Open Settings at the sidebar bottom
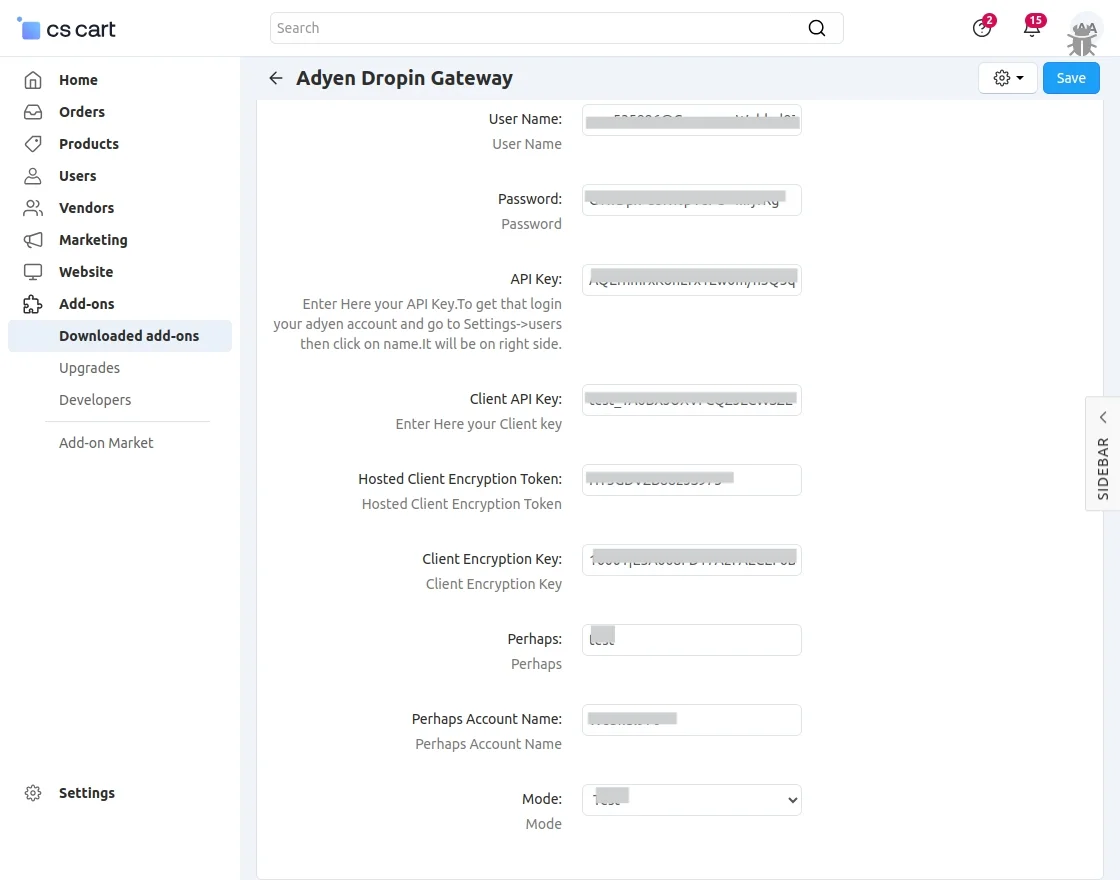1120x880 pixels. 86,793
